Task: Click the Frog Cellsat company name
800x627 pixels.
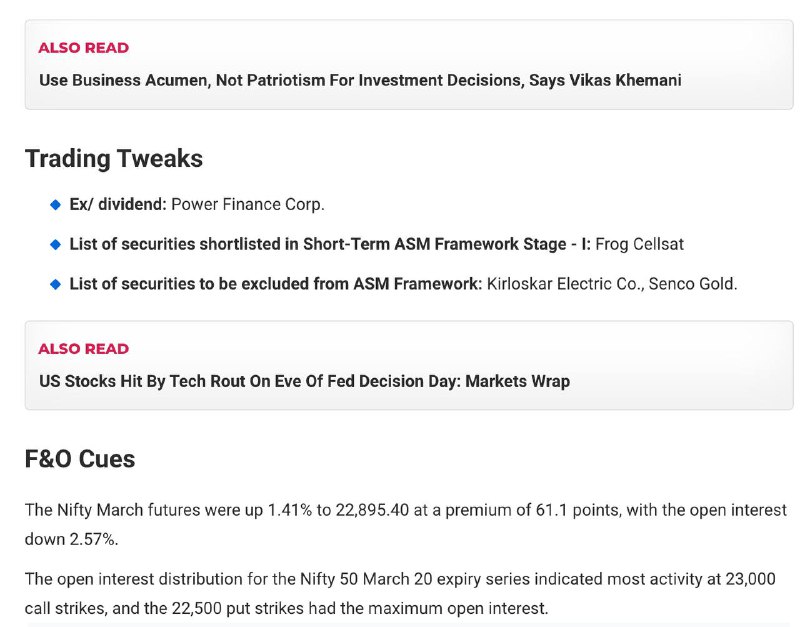Action: click(x=640, y=244)
